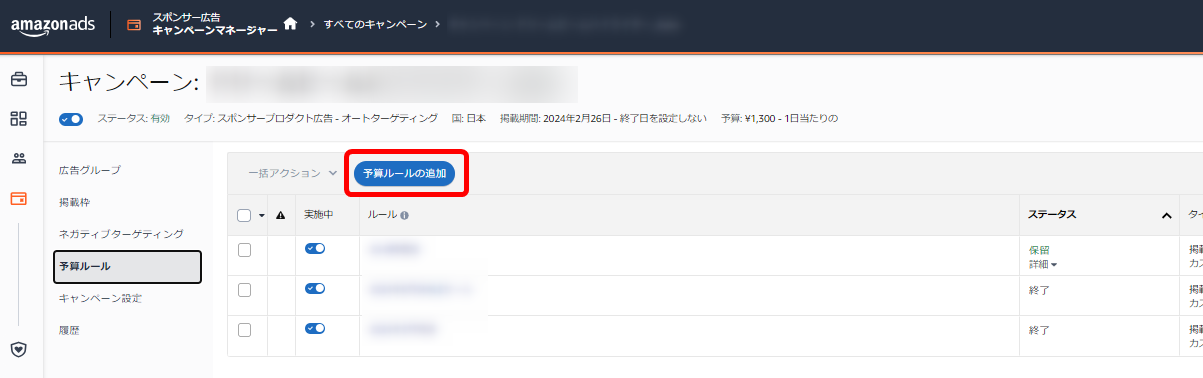Click the ルール column header
Viewport: 1203px width, 378px height.
[x=382, y=215]
